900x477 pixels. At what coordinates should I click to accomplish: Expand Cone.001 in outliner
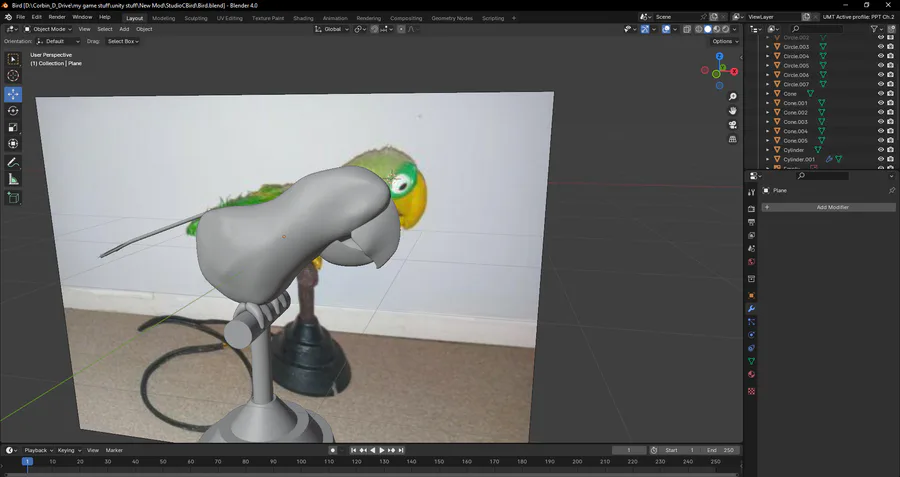coord(768,103)
